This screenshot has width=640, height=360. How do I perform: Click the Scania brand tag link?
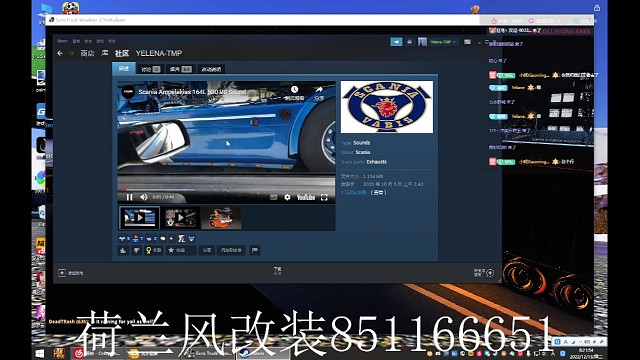coord(362,152)
